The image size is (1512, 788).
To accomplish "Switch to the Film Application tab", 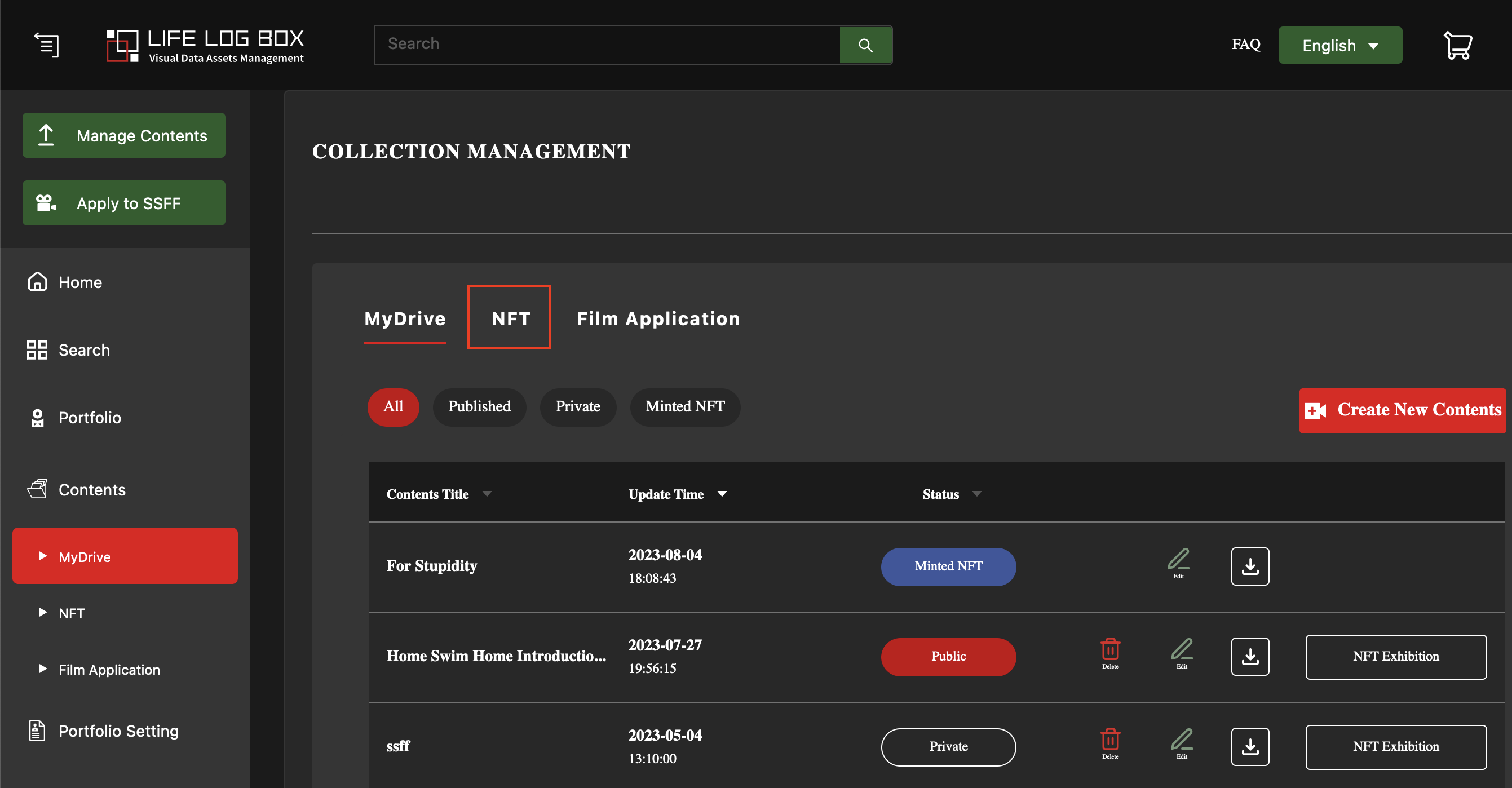I will (x=658, y=318).
